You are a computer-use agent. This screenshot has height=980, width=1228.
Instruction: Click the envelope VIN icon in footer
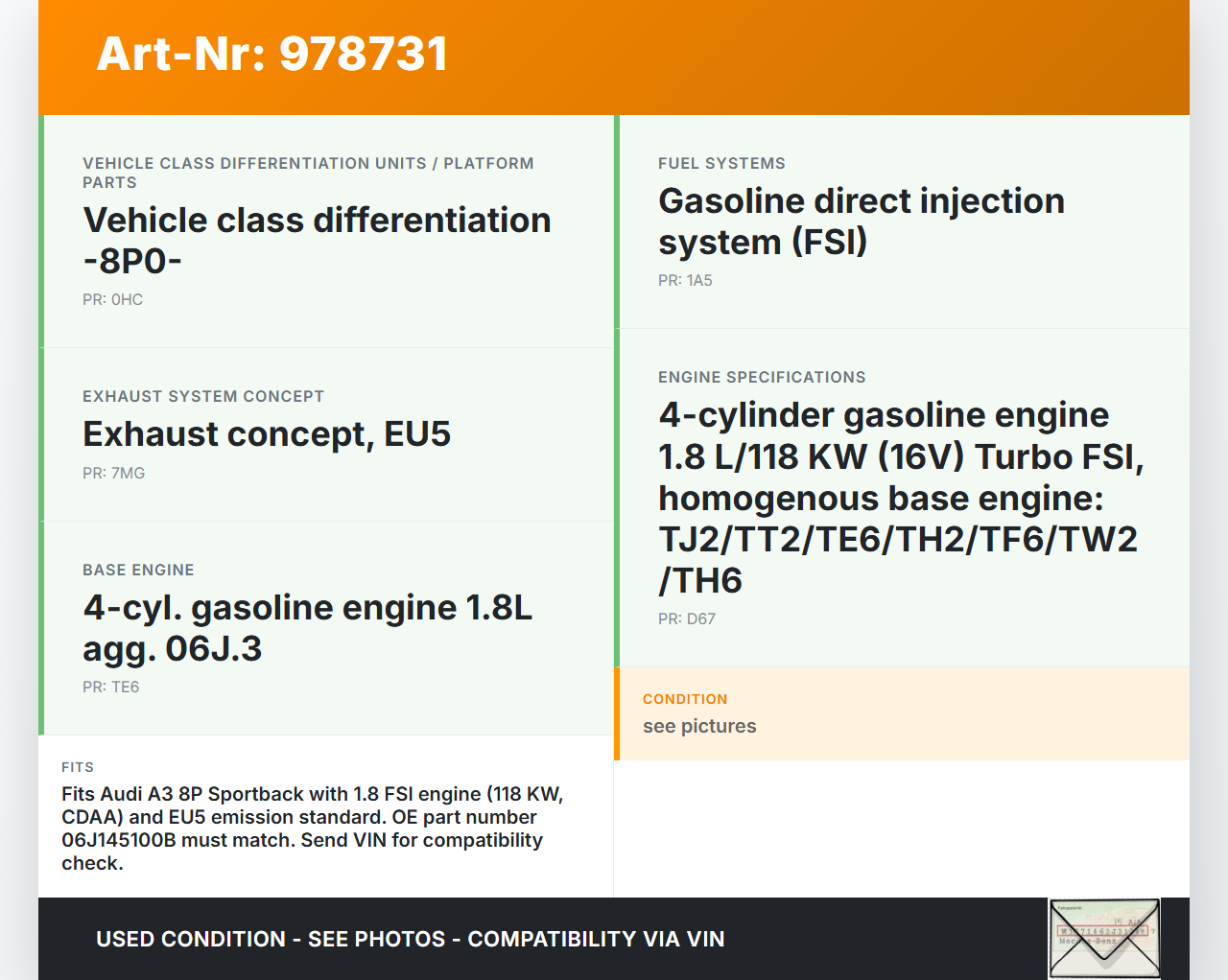coord(1104,938)
